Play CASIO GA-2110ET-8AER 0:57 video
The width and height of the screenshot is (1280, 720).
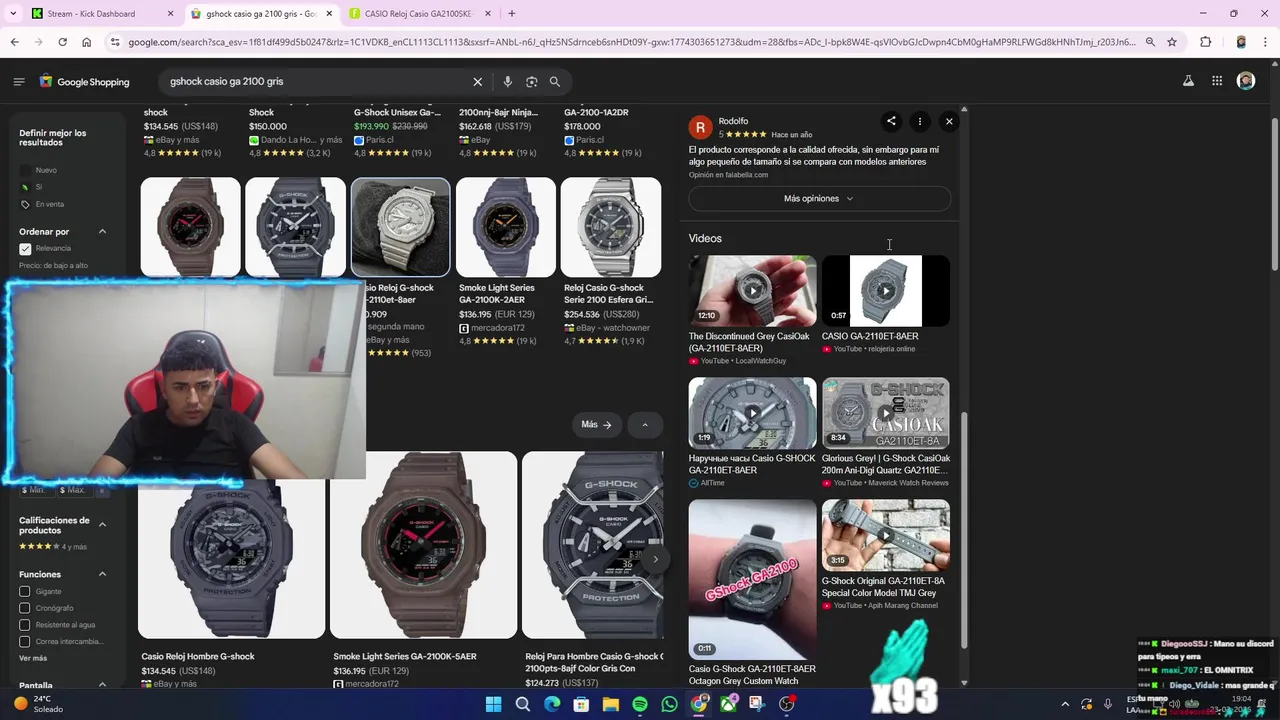885,291
